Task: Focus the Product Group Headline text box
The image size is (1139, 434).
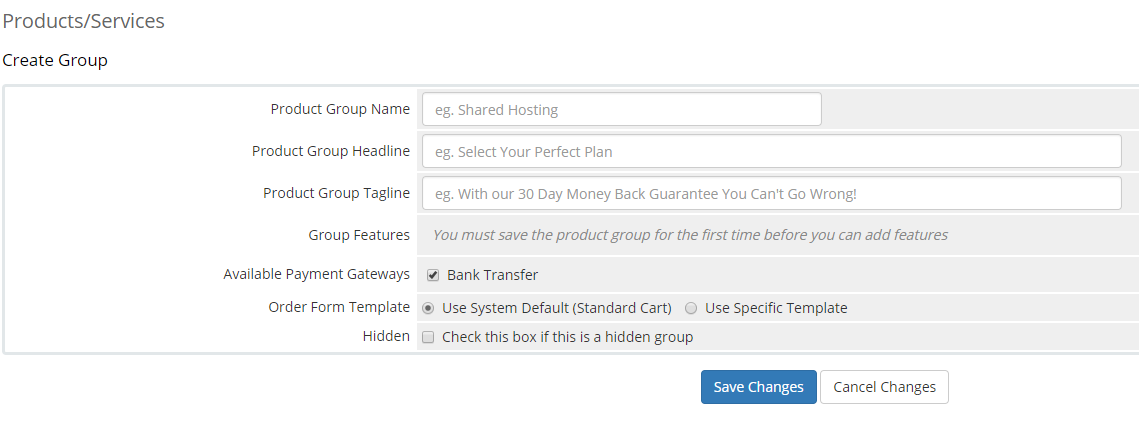Action: click(x=771, y=152)
